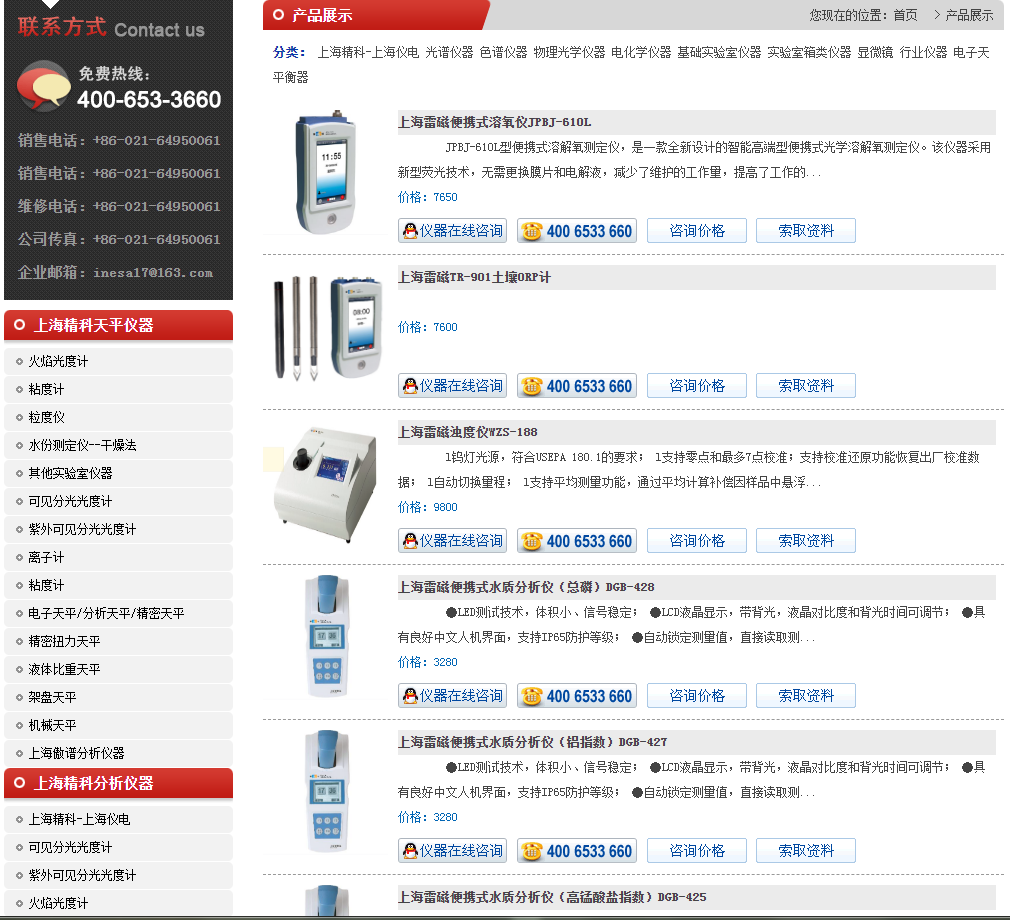This screenshot has width=1010, height=920.
Task: Click 400 6533 660 phone button under DGB-428
Action: pos(576,696)
